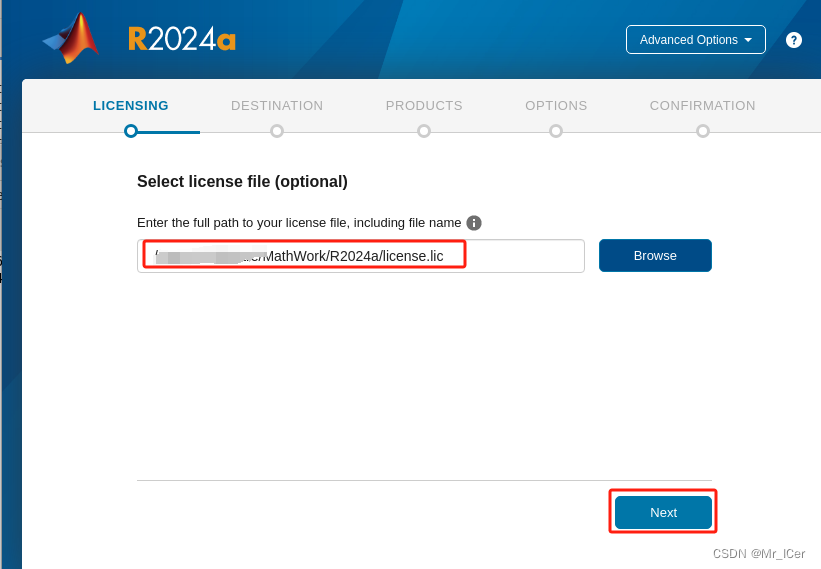Select the Products step tab
Image resolution: width=821 pixels, height=569 pixels.
pos(424,106)
